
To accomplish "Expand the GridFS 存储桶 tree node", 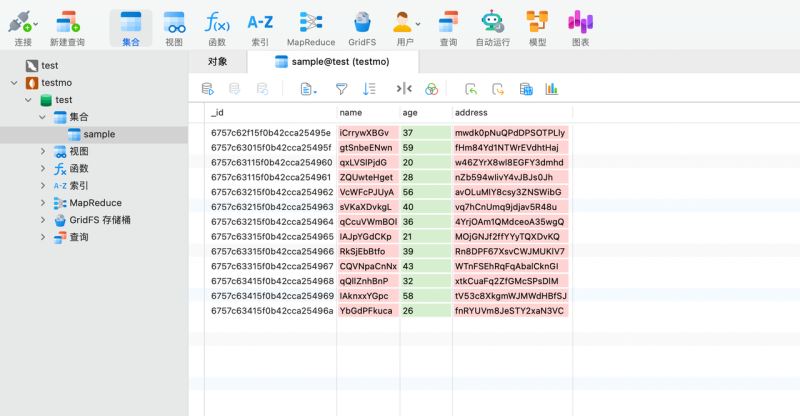I will [43, 220].
